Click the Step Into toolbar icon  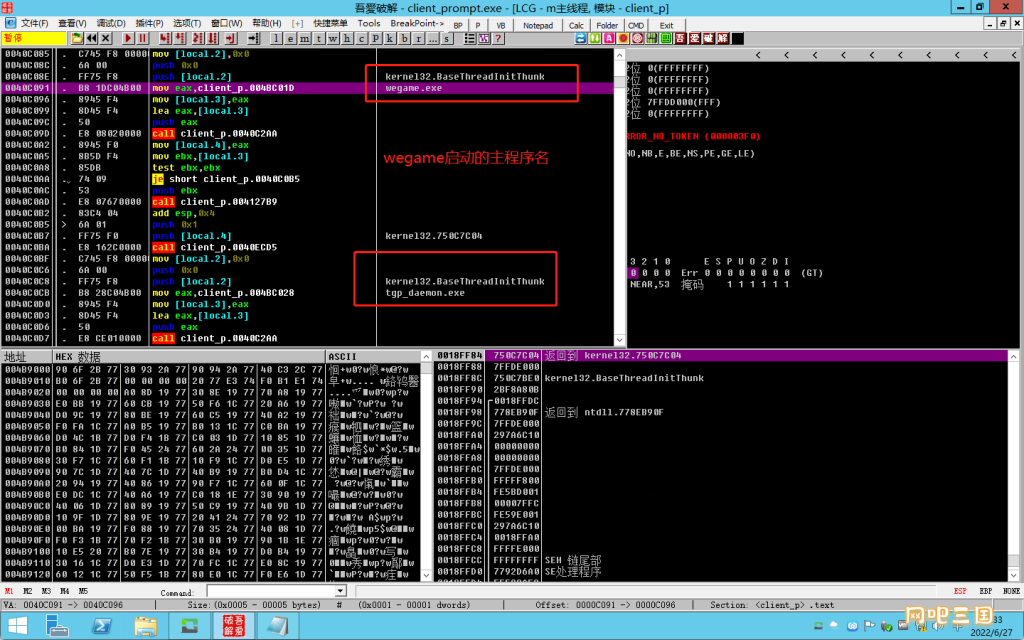[165, 39]
